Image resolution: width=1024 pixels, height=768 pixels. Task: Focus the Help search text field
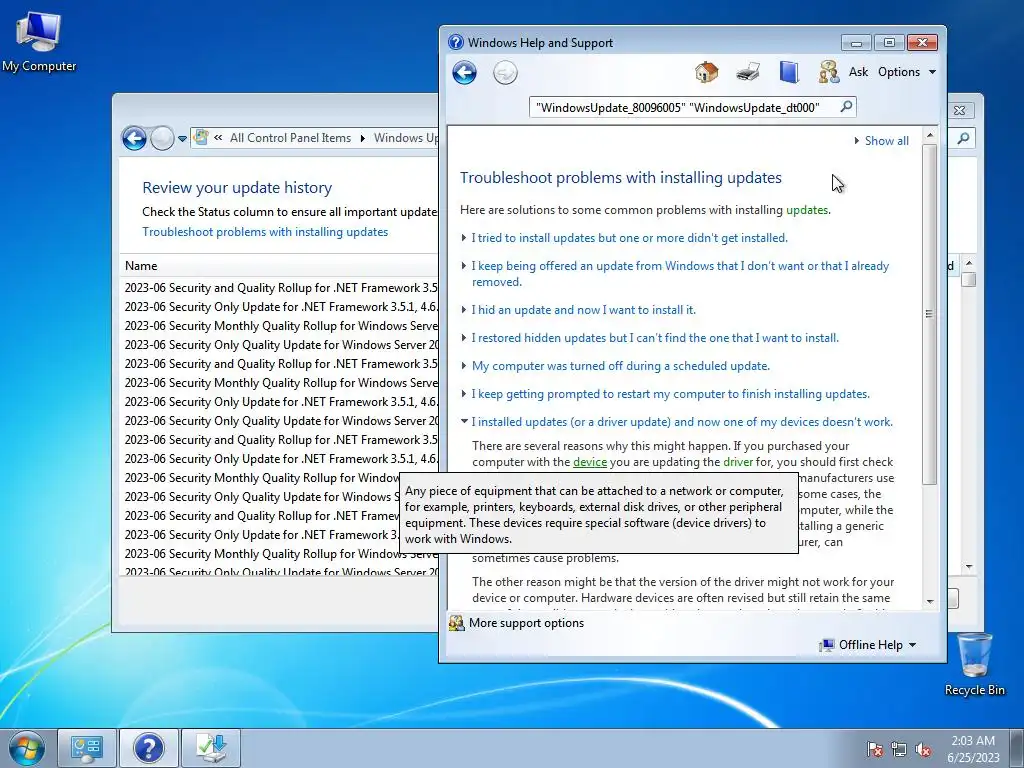tap(683, 107)
